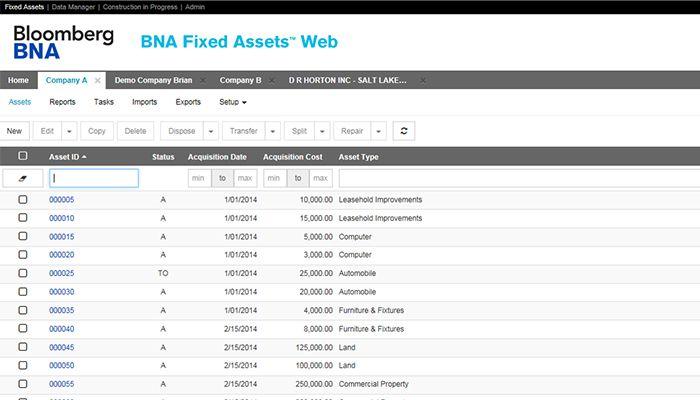Check the box for asset 000010

coord(23,217)
